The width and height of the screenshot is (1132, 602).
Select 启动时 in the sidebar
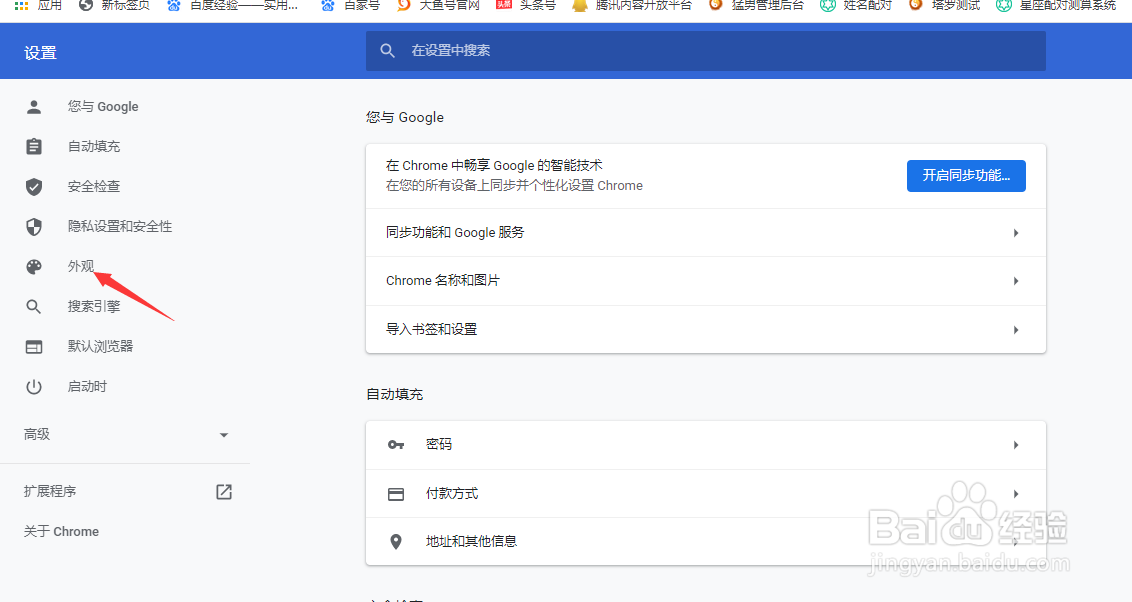coord(87,387)
